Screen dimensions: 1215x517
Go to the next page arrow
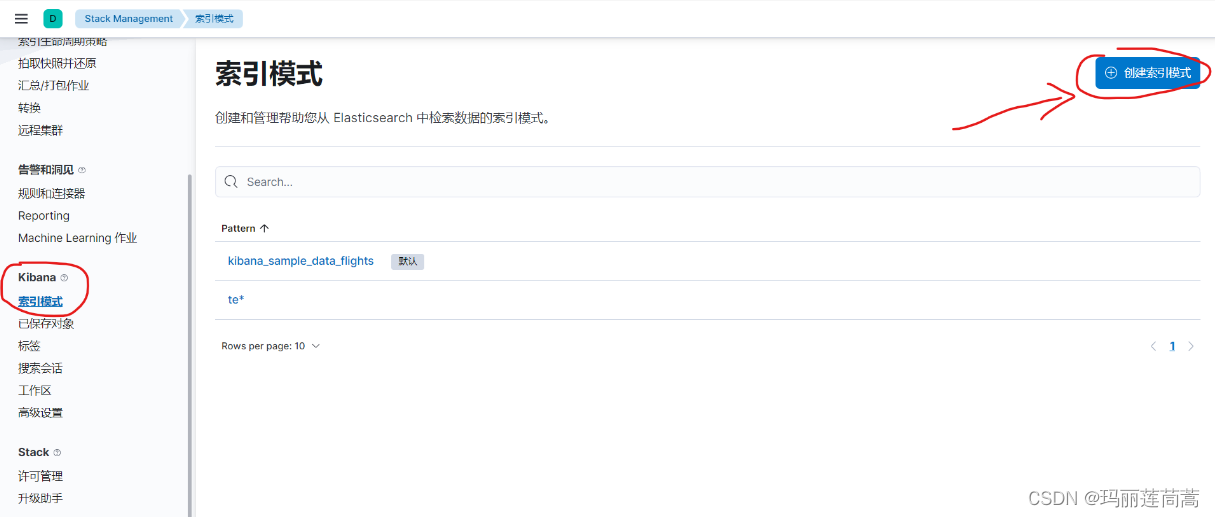(x=1191, y=346)
